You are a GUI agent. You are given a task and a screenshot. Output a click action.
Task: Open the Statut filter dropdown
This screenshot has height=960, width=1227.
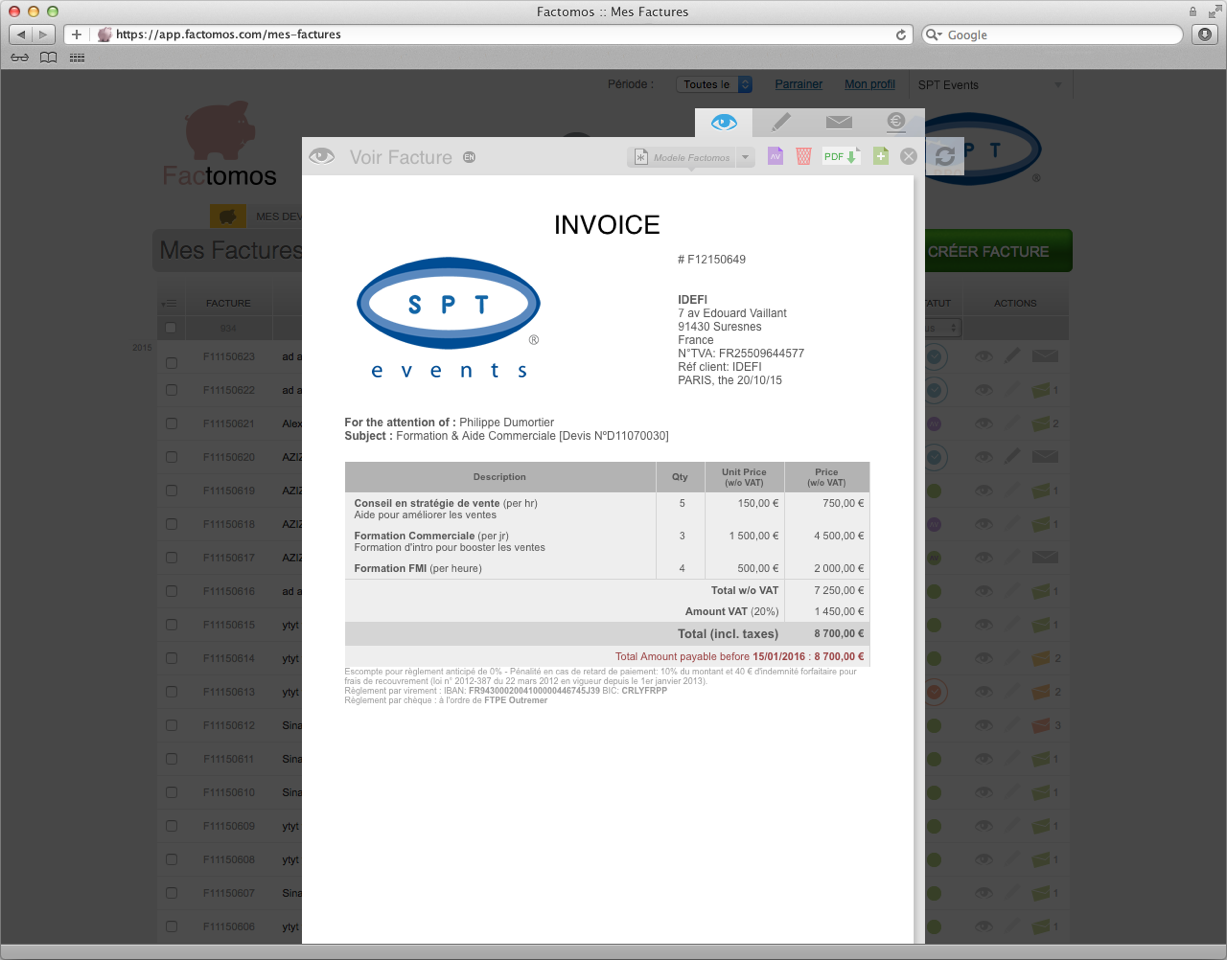click(x=944, y=327)
